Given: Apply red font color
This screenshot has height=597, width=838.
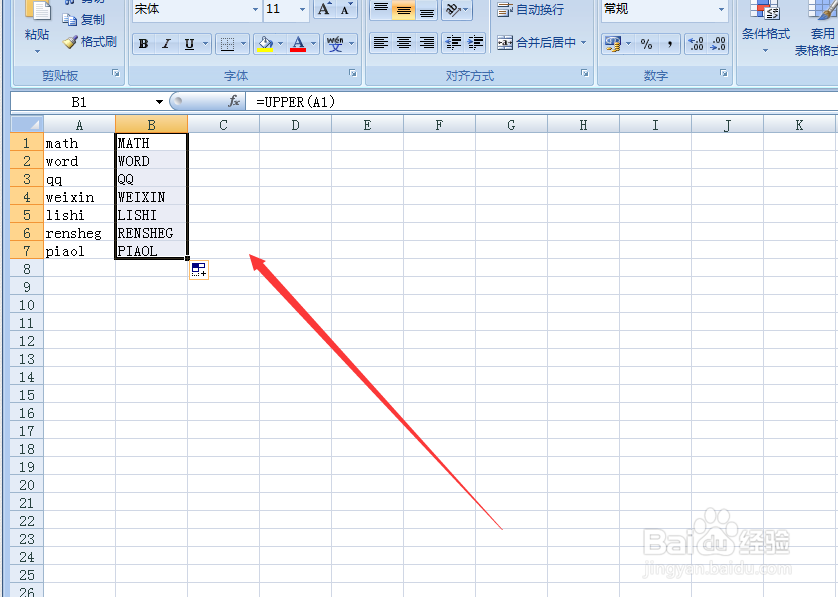Looking at the screenshot, I should (x=298, y=44).
